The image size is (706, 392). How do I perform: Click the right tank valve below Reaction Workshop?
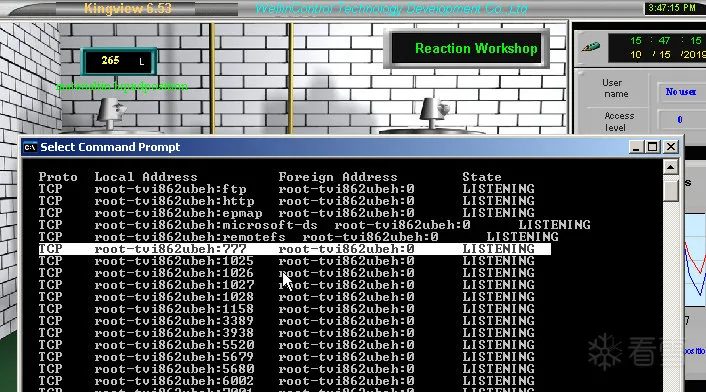434,114
